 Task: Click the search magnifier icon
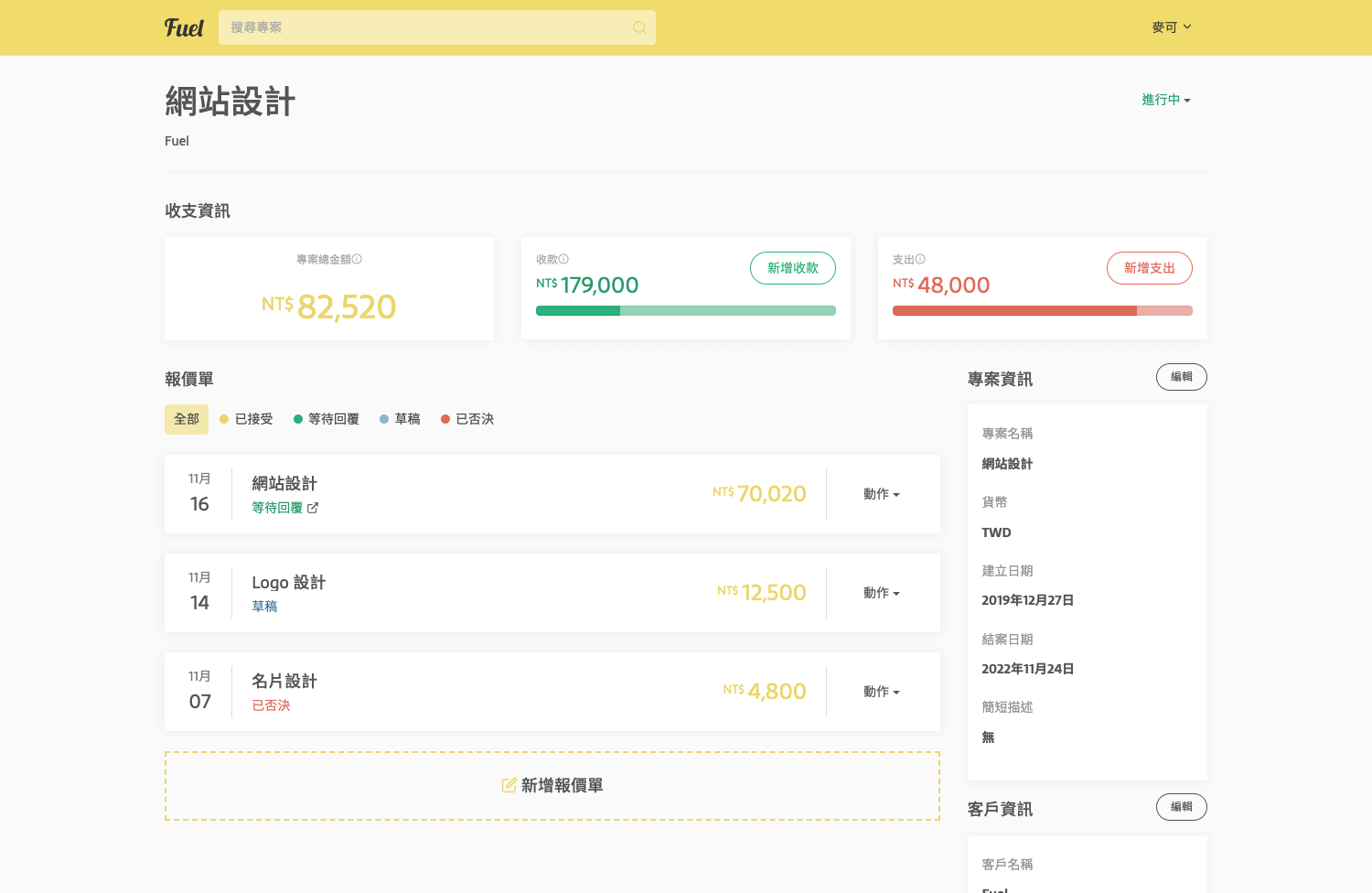639,27
